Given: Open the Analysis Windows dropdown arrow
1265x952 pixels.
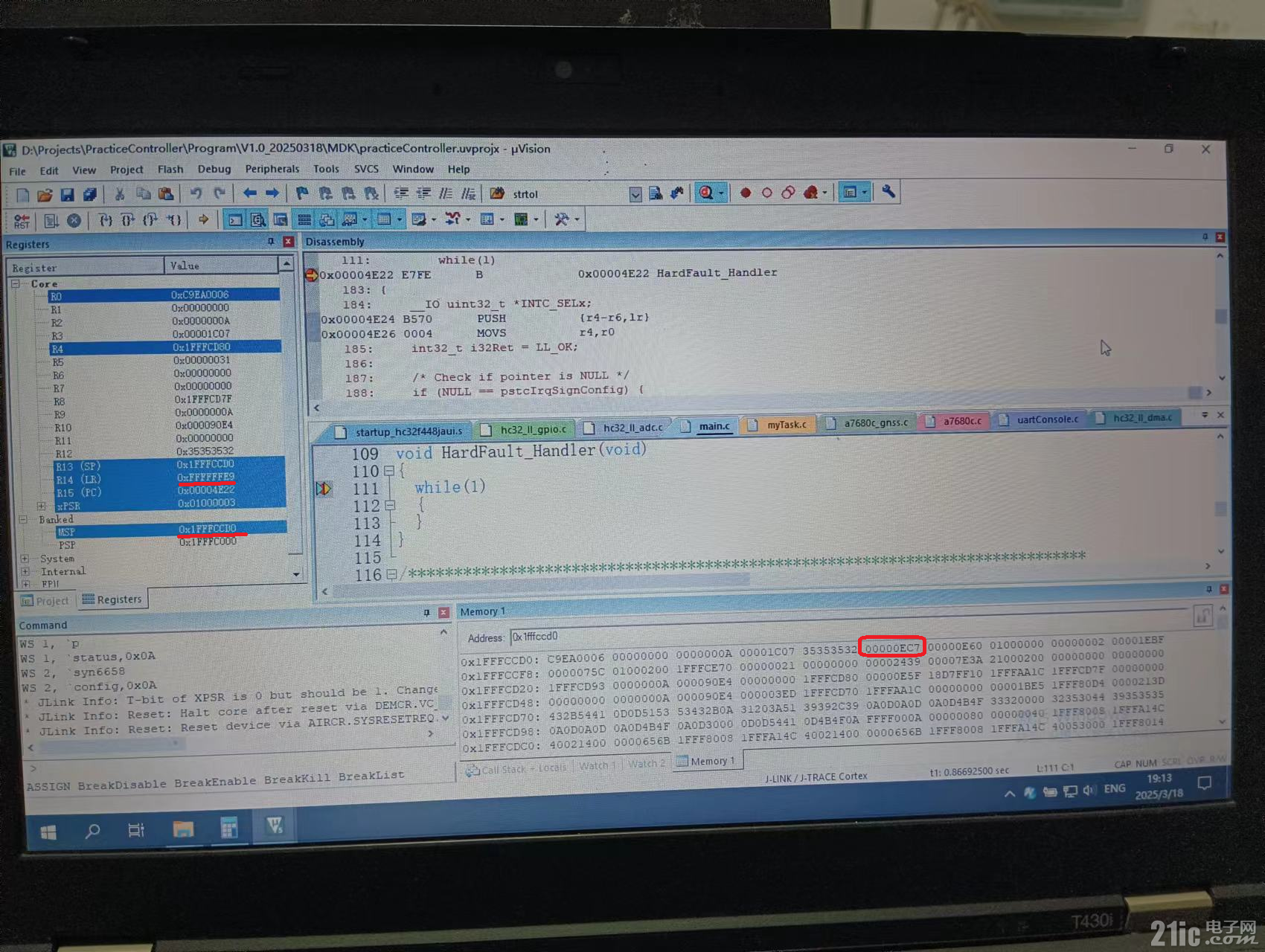Looking at the screenshot, I should (468, 219).
